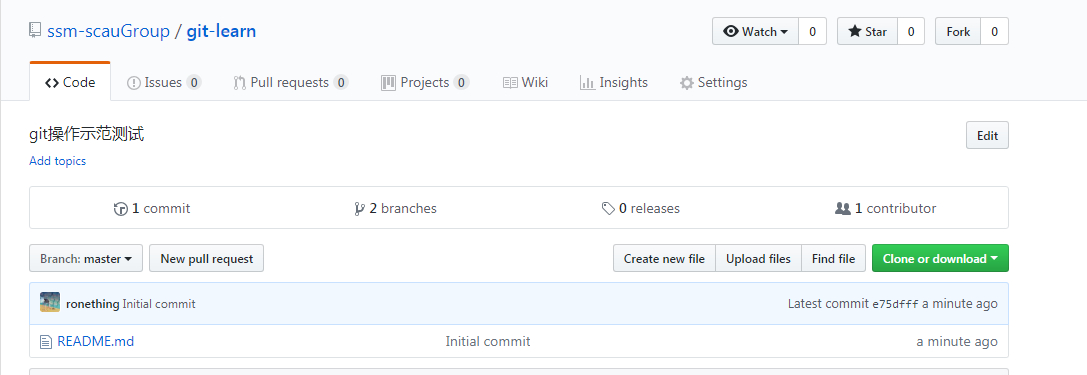This screenshot has width=1087, height=375.
Task: Click the e75dfff commit hash
Action: click(895, 304)
